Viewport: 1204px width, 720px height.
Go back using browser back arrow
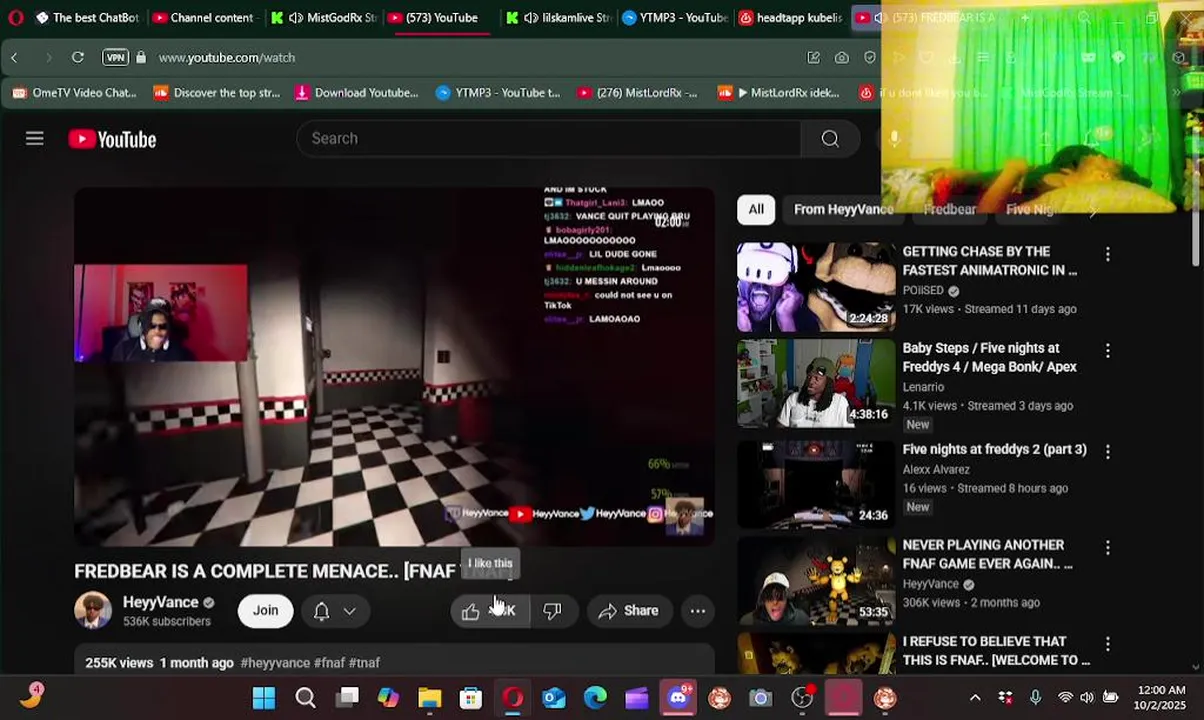pyautogui.click(x=15, y=58)
